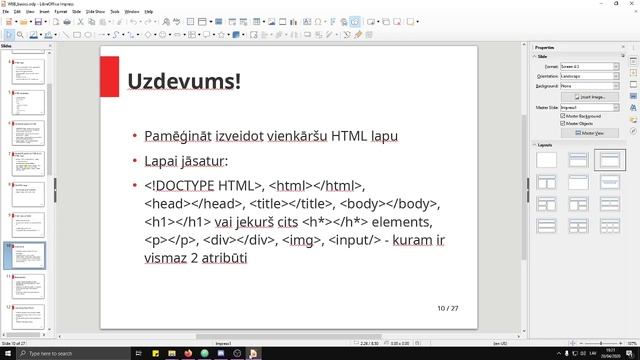Collapse the Layouts section
640x360 pixels.
[535, 145]
